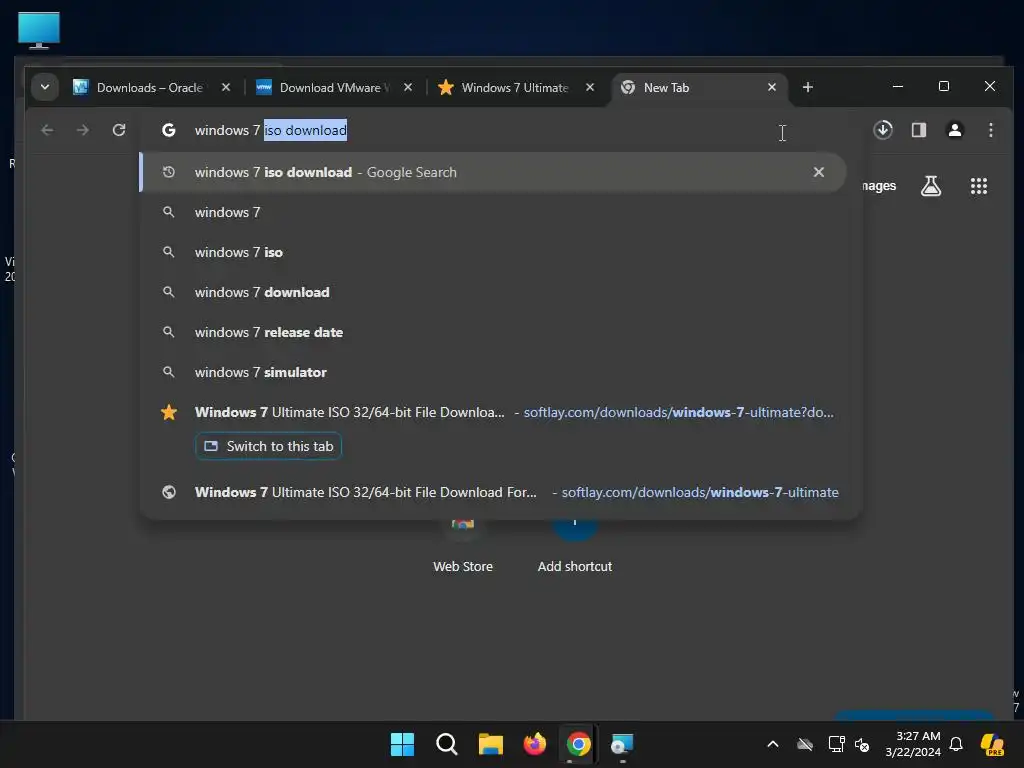1024x768 pixels.
Task: Open the tab search dropdown arrow
Action: pyautogui.click(x=45, y=87)
